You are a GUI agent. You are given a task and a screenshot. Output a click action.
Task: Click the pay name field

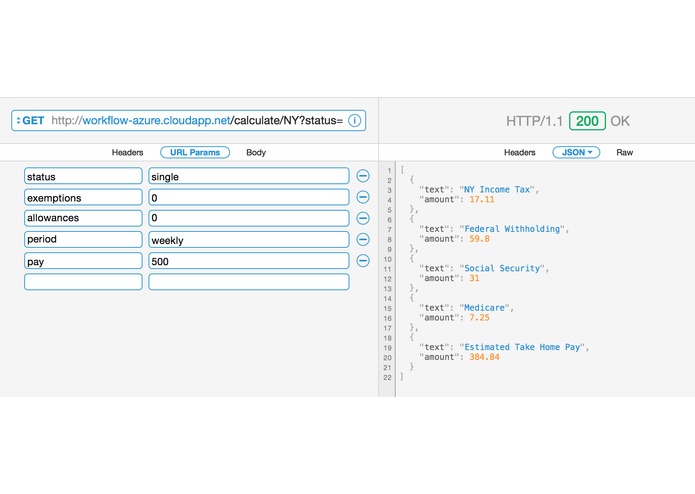point(83,261)
